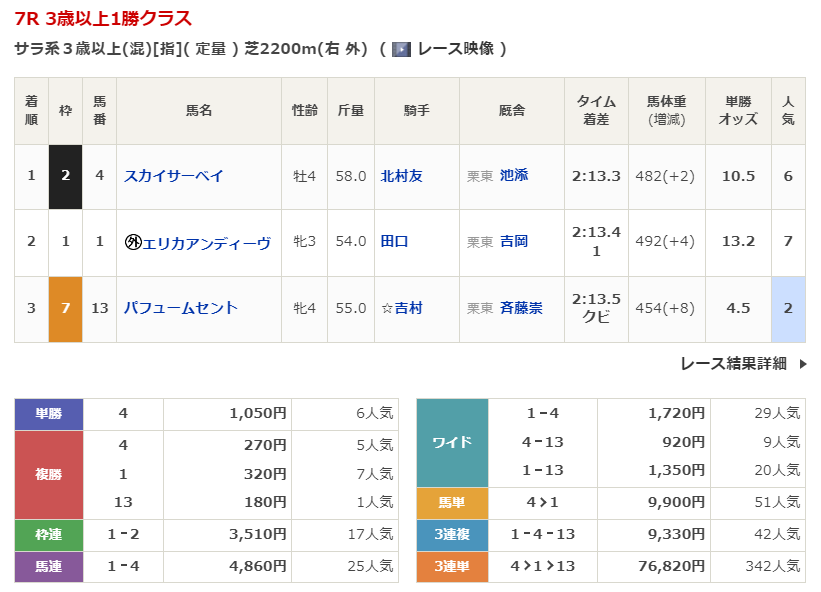Open horse スカイサーベイ profile
The width and height of the screenshot is (821, 592).
tap(174, 176)
